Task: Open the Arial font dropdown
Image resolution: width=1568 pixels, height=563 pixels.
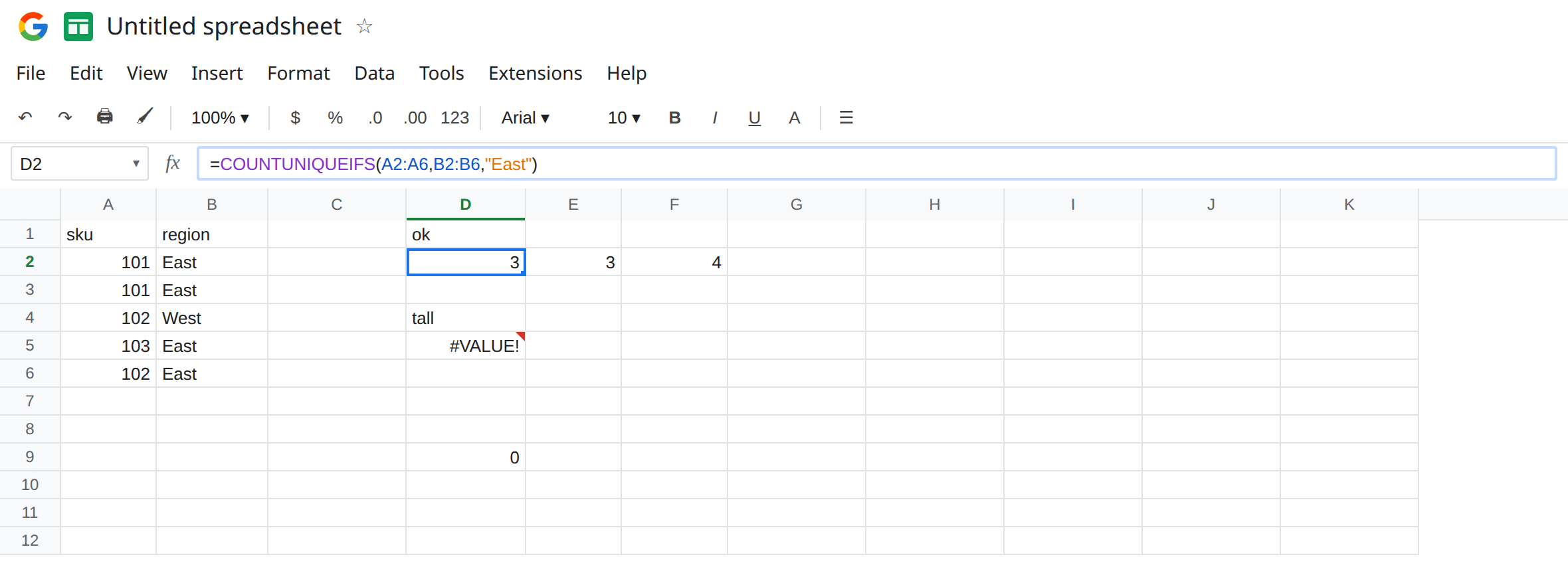Action: [526, 118]
